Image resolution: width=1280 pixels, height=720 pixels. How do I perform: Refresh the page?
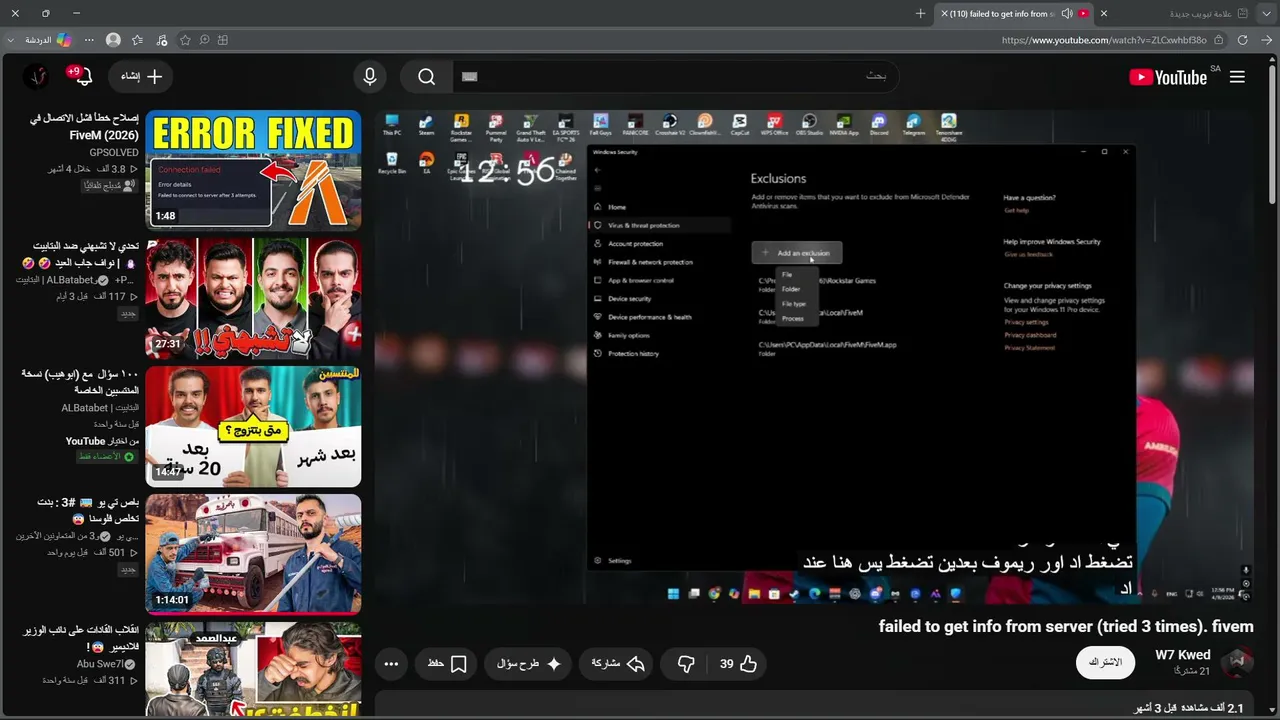click(x=1243, y=40)
